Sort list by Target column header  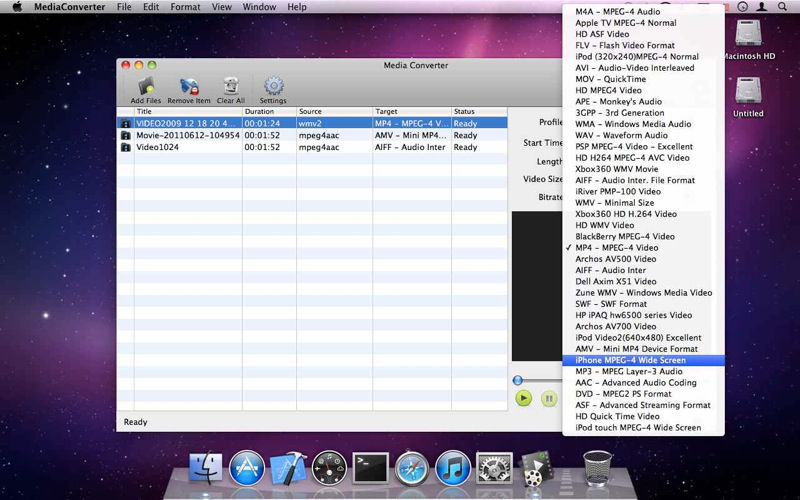coord(412,111)
